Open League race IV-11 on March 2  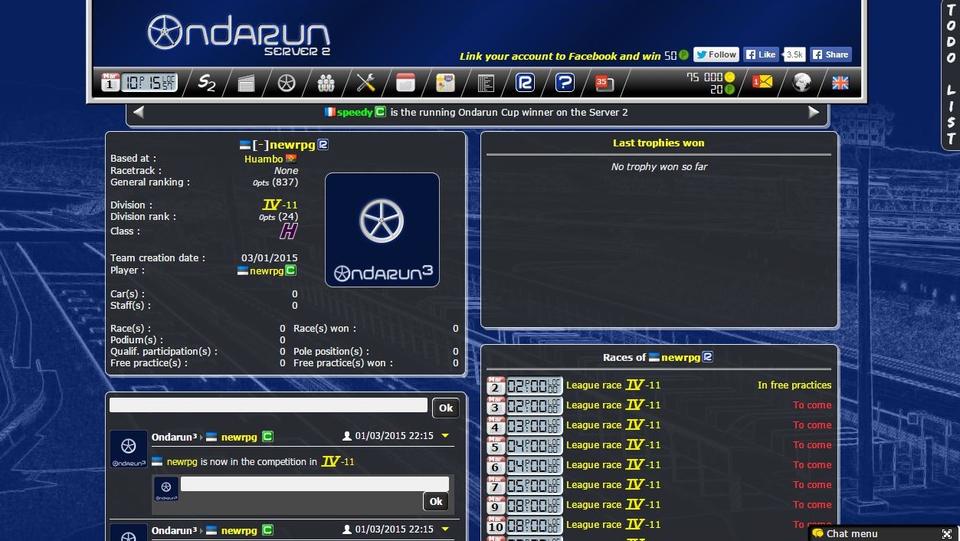613,385
